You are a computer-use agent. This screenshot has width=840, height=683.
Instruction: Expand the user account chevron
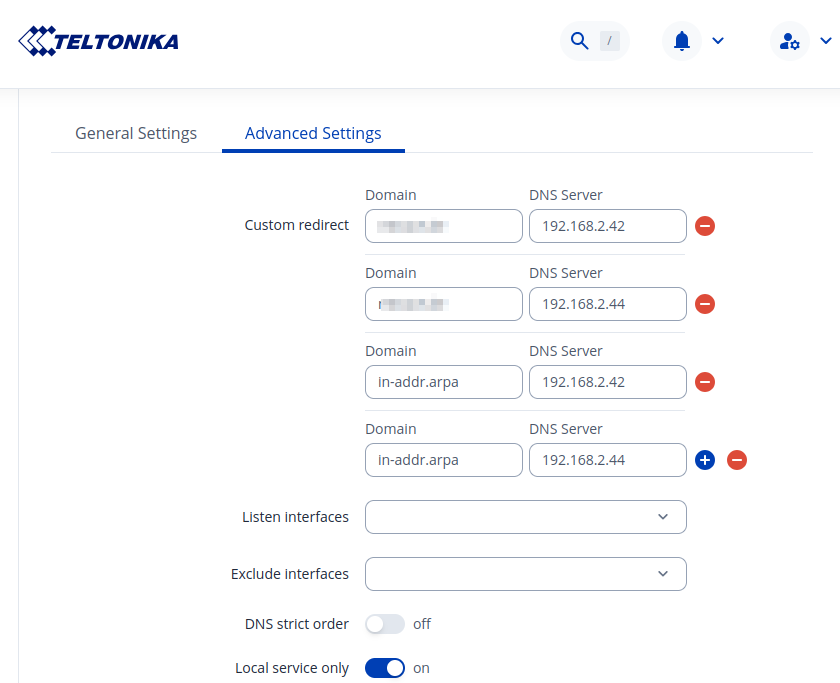tap(825, 41)
